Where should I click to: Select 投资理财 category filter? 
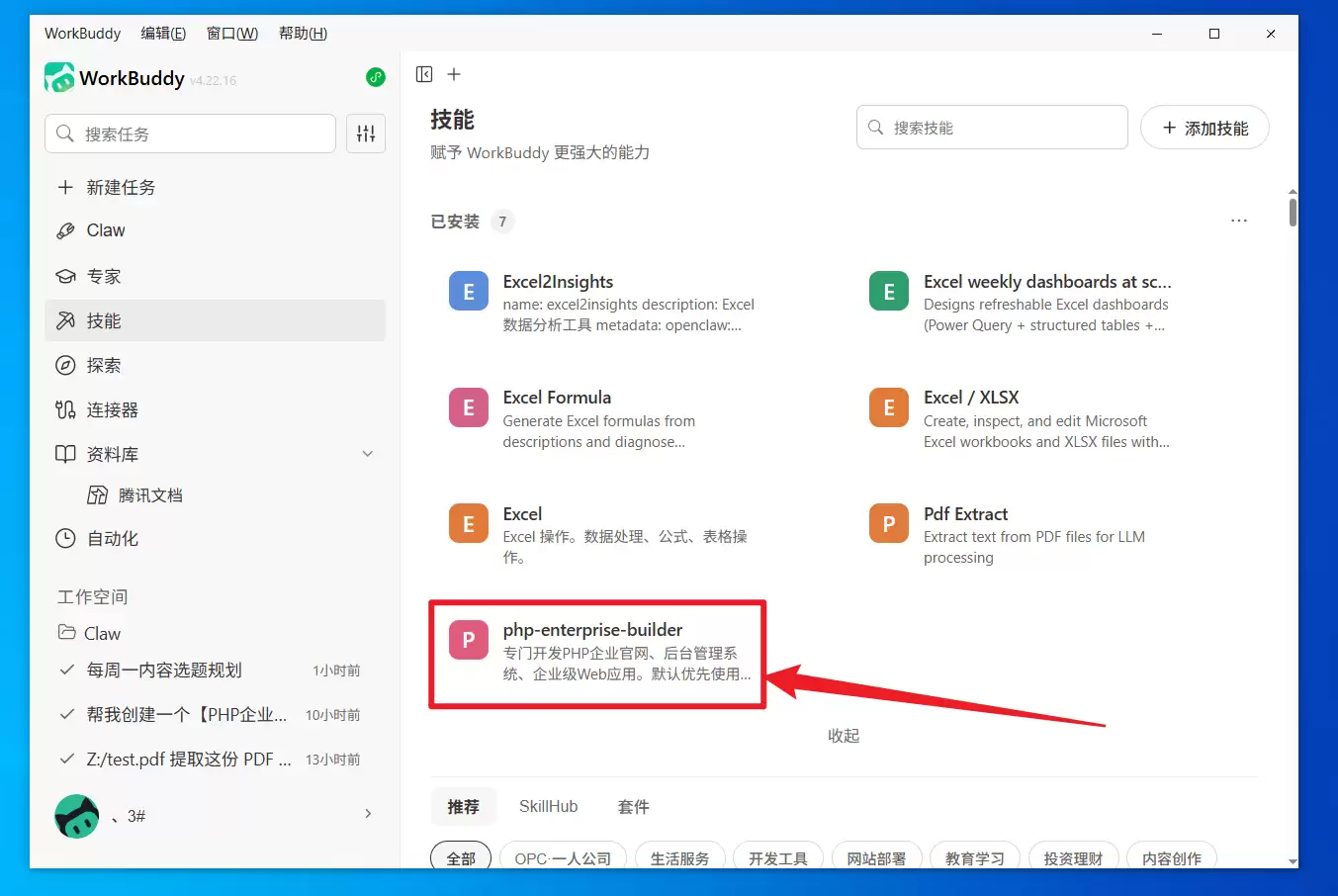[1073, 857]
